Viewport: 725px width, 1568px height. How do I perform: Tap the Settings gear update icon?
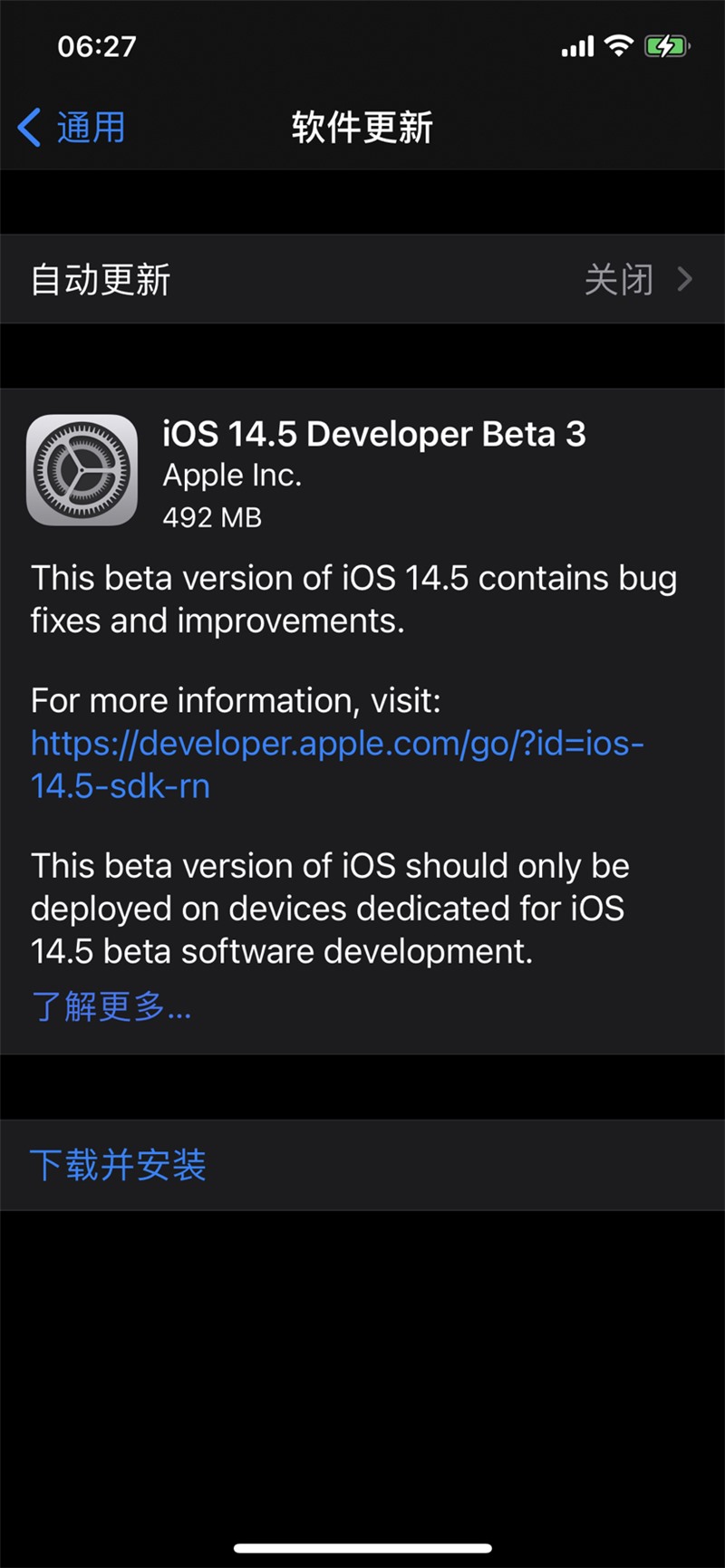[82, 470]
